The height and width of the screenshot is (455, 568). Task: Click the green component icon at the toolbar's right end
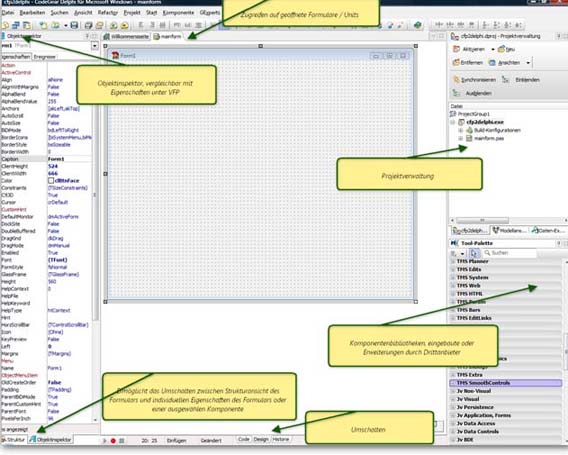(x=418, y=25)
